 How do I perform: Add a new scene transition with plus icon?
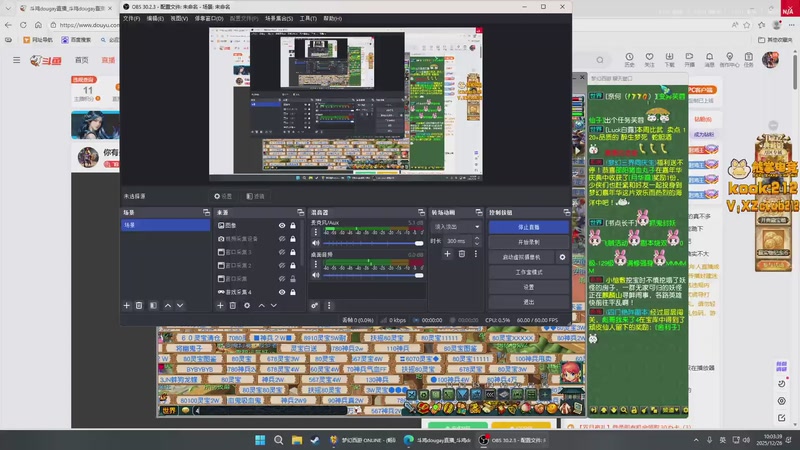447,254
